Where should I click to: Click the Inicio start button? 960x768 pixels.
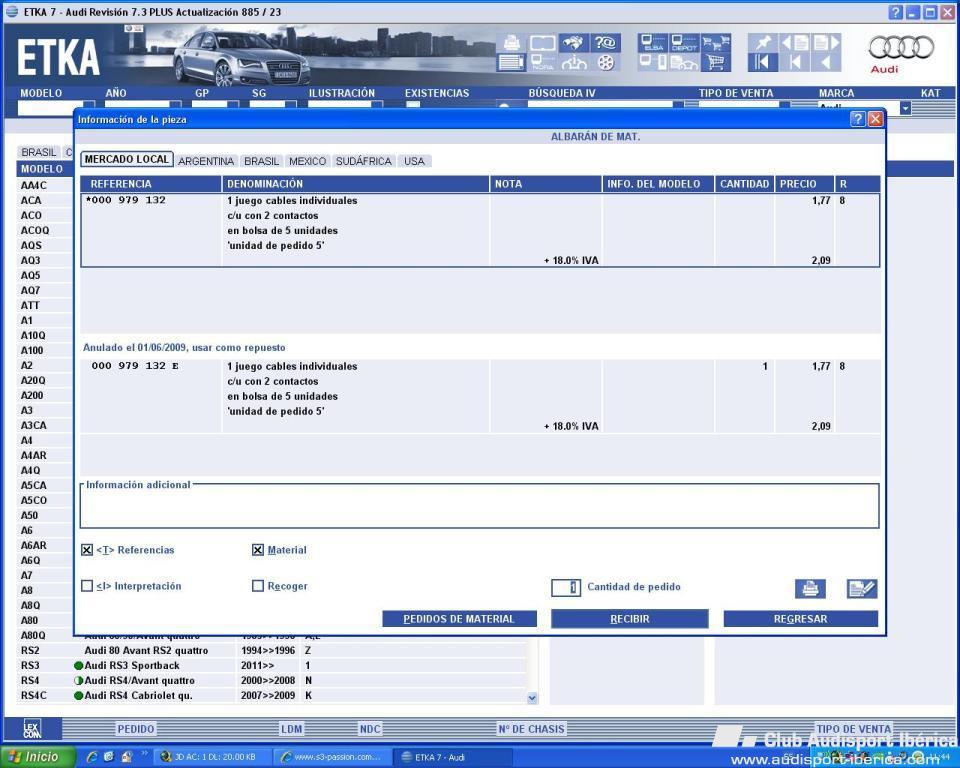pos(38,757)
